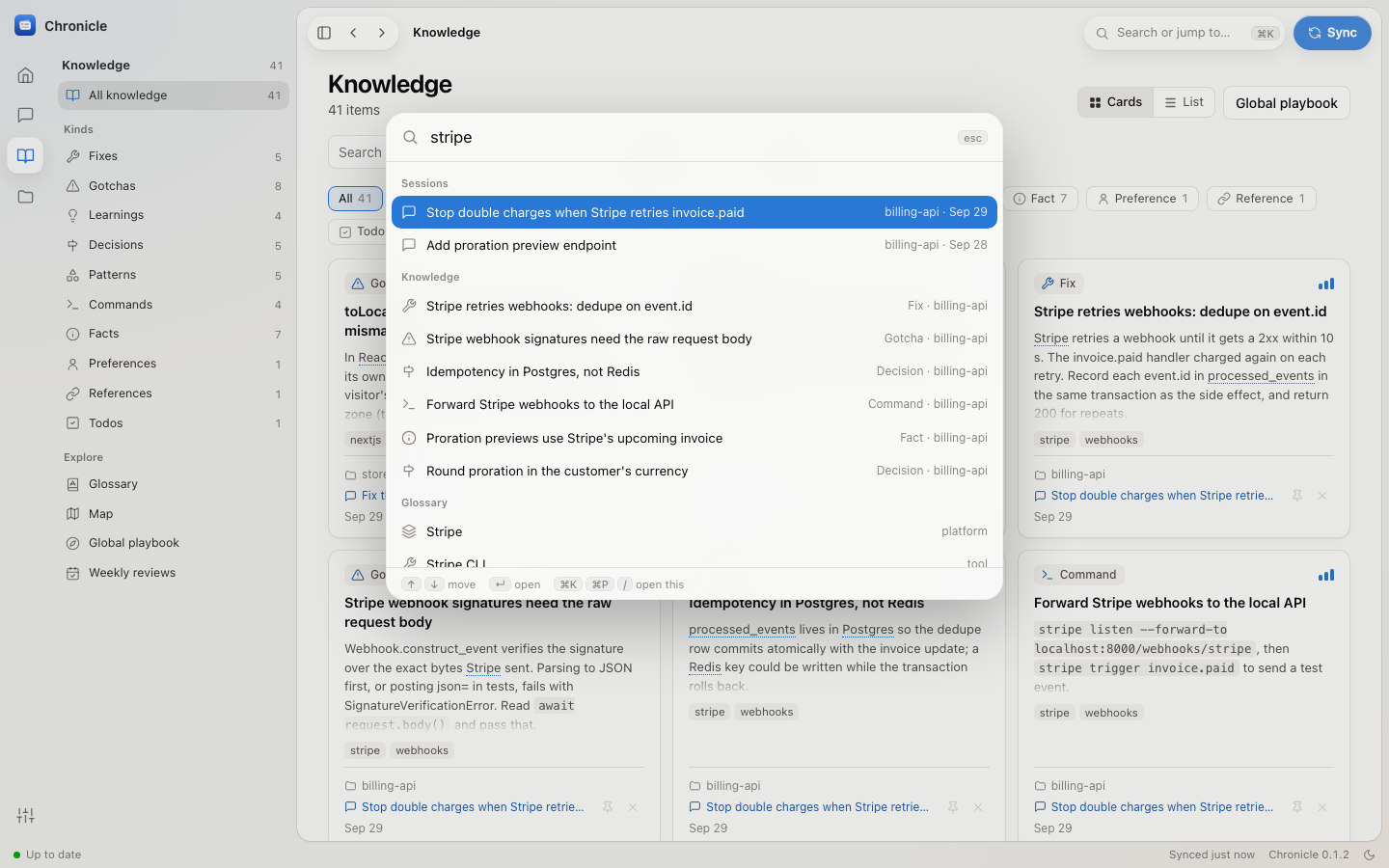Switch to Cards view
Image resolution: width=1389 pixels, height=868 pixels.
[1115, 102]
